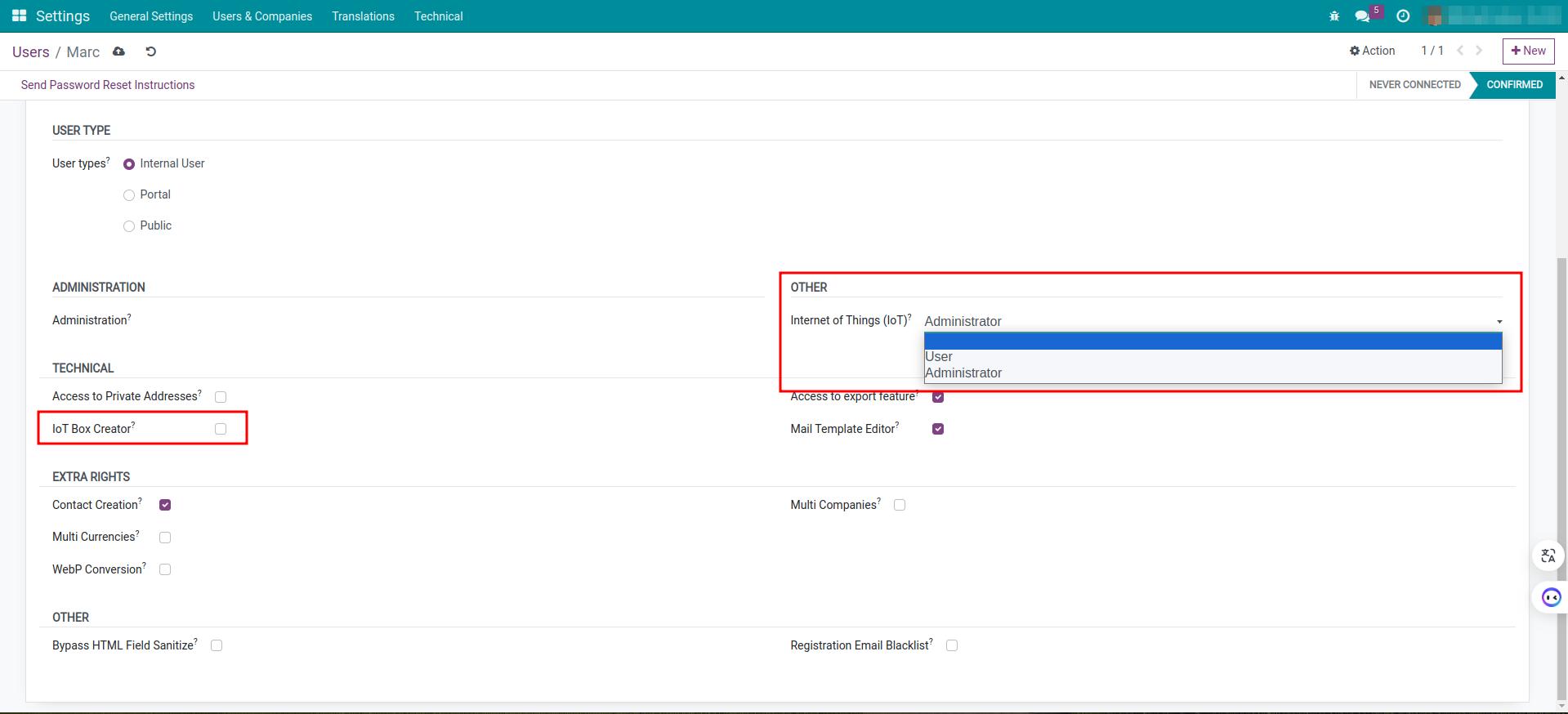Click the translate floating icon
1568x714 pixels.
(1548, 556)
